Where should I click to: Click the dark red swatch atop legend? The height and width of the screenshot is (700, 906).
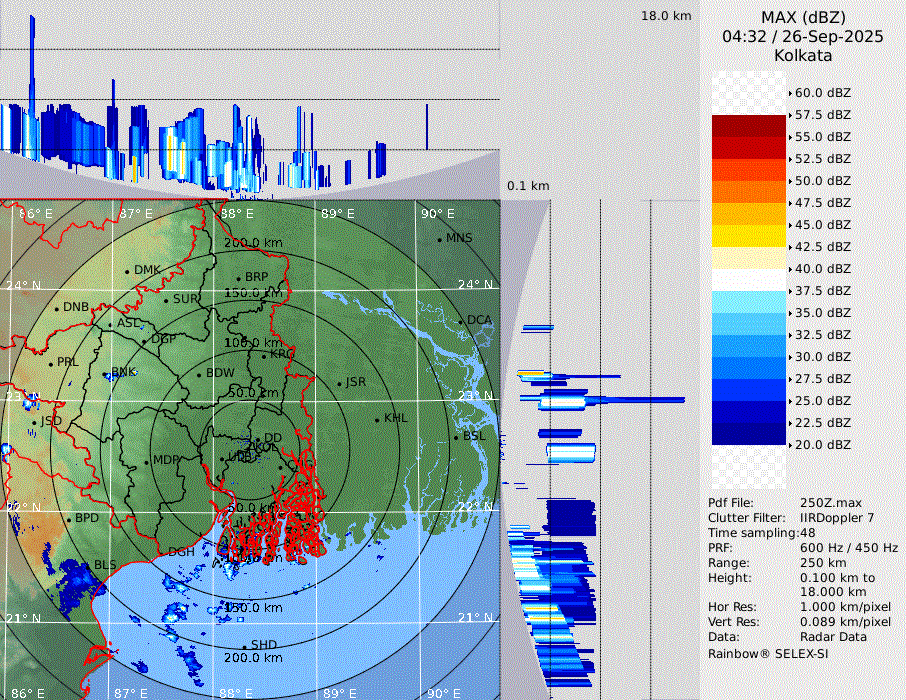click(749, 126)
